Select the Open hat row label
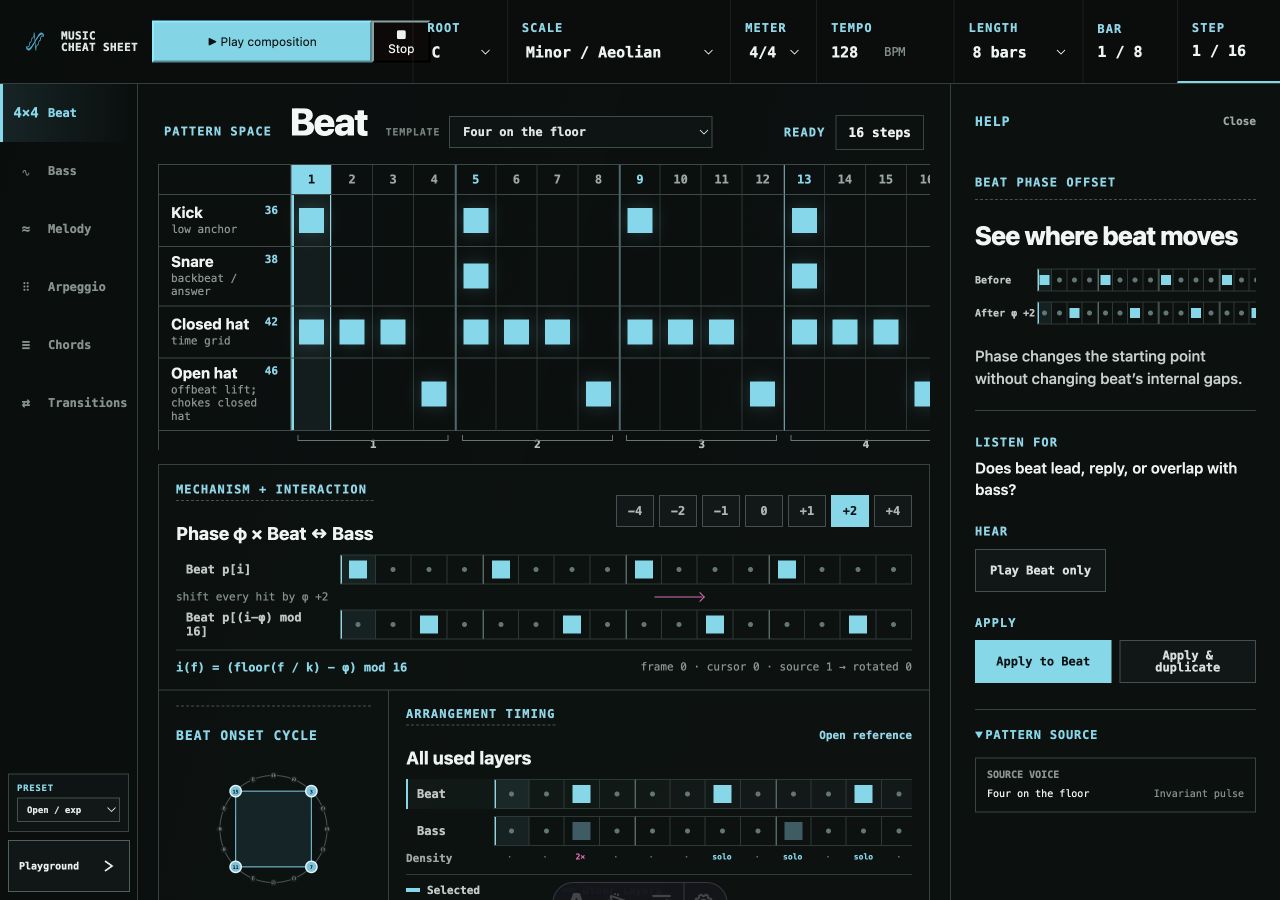This screenshot has width=1280, height=900. (225, 394)
